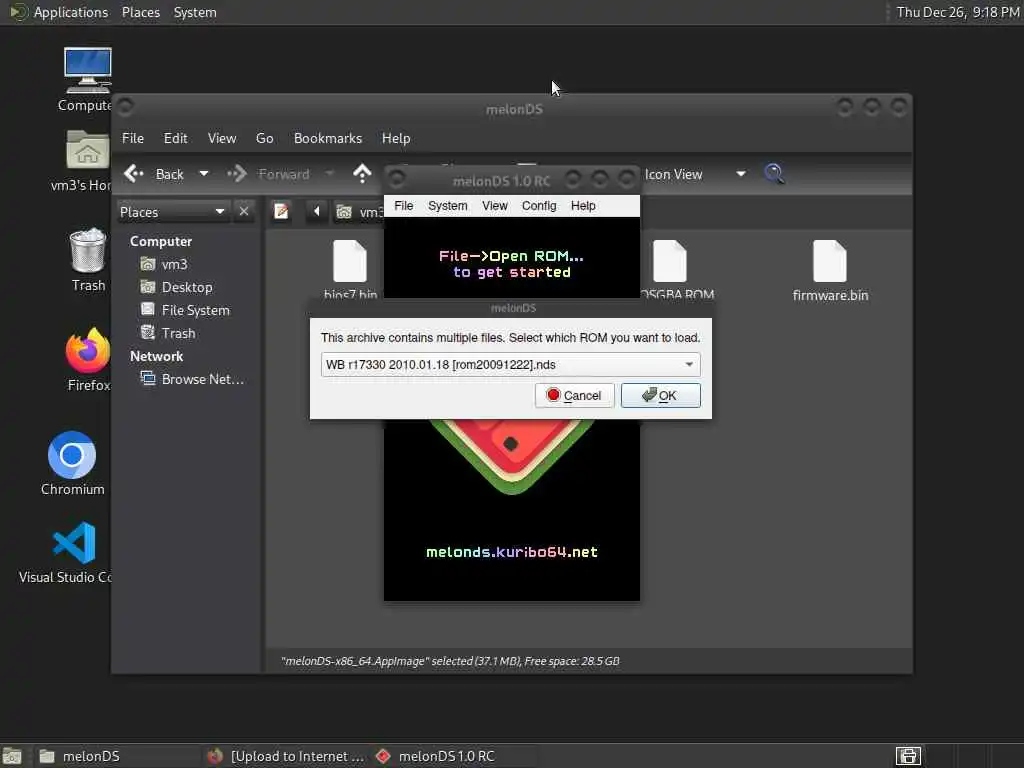Cancel the ROM selection dialog
The image size is (1024, 768).
click(x=574, y=395)
